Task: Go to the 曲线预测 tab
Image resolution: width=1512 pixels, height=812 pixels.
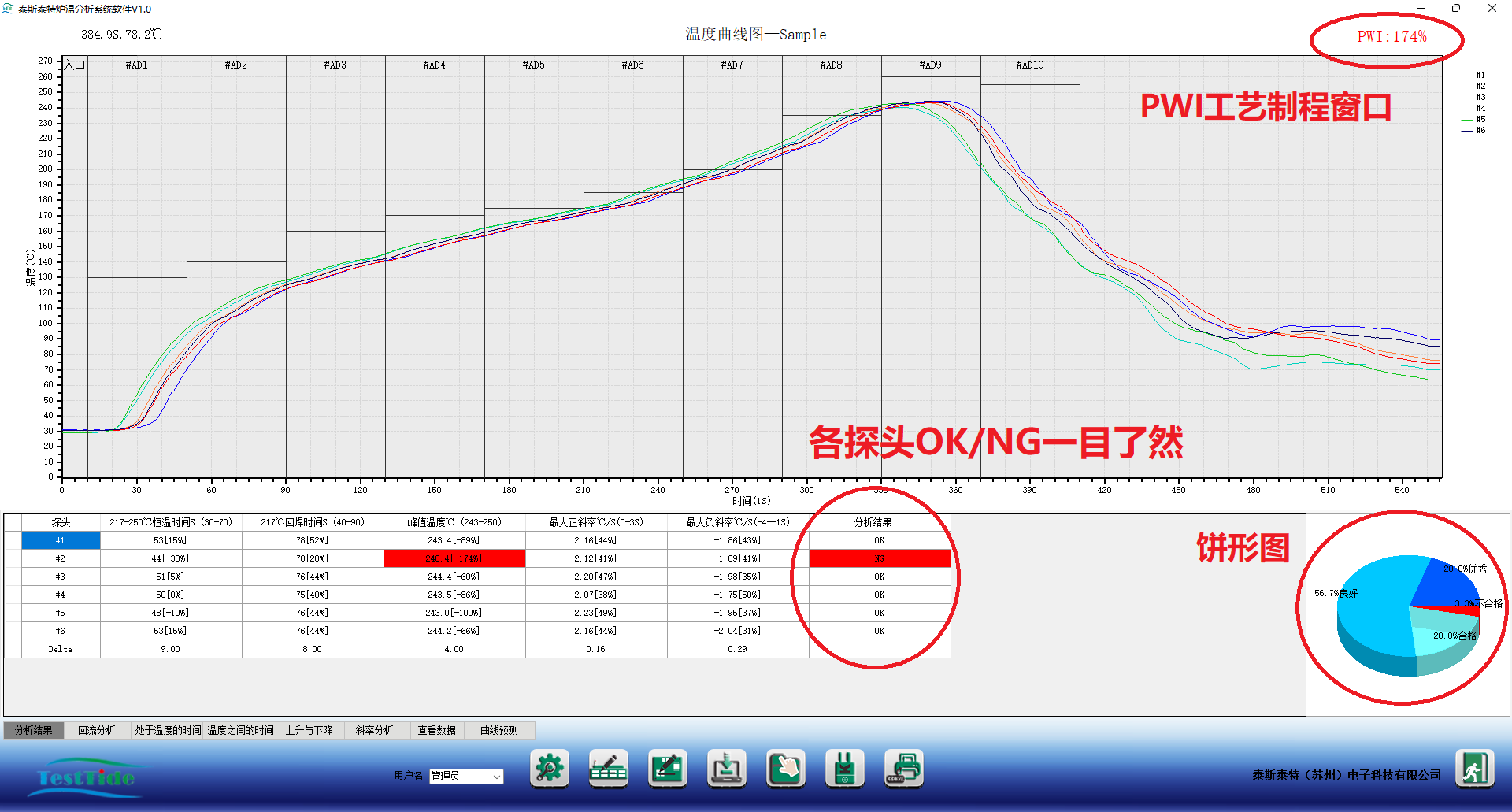Action: tap(499, 730)
